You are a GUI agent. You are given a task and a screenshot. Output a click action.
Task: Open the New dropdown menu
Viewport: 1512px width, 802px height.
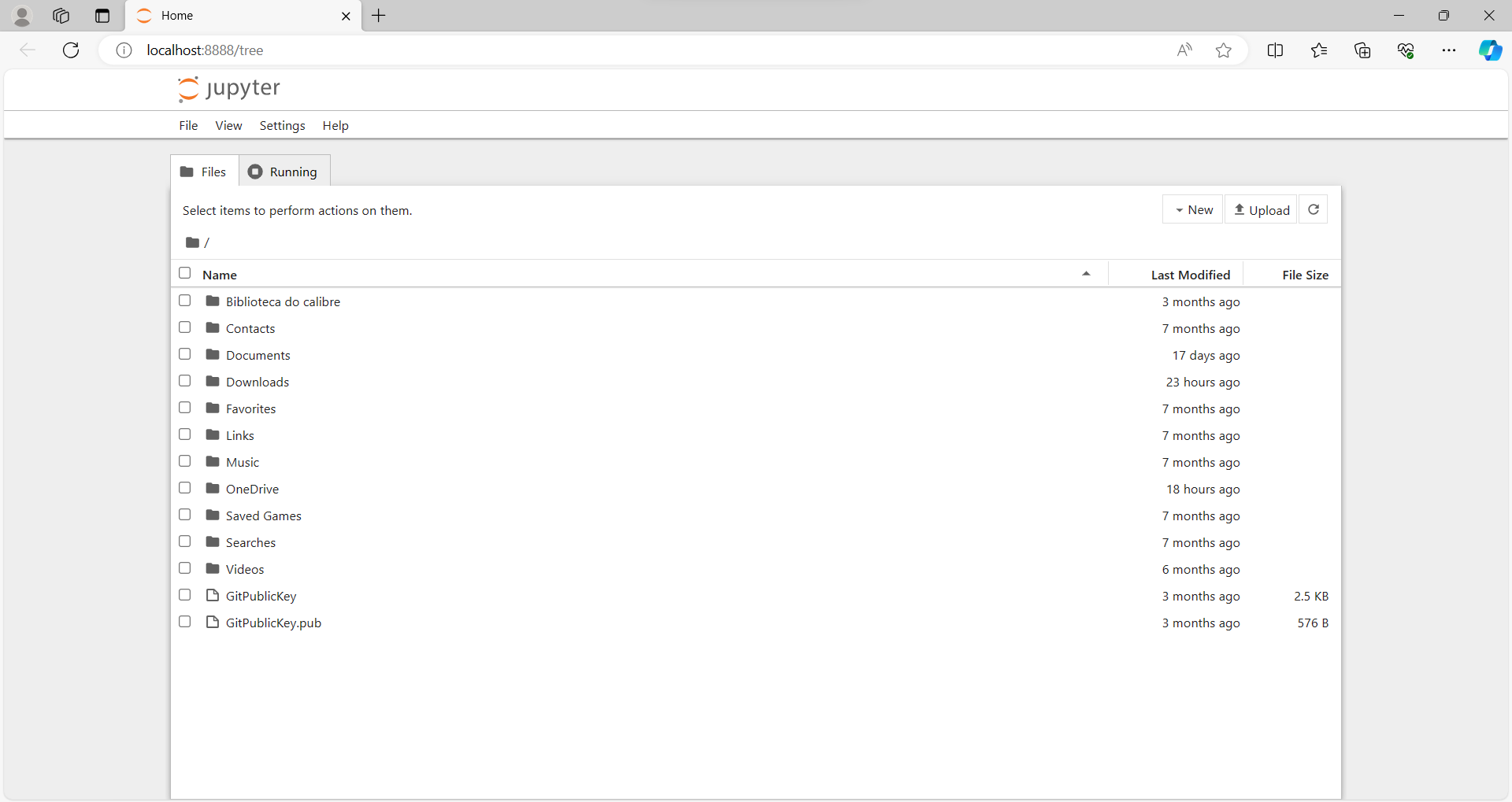[x=1193, y=209]
